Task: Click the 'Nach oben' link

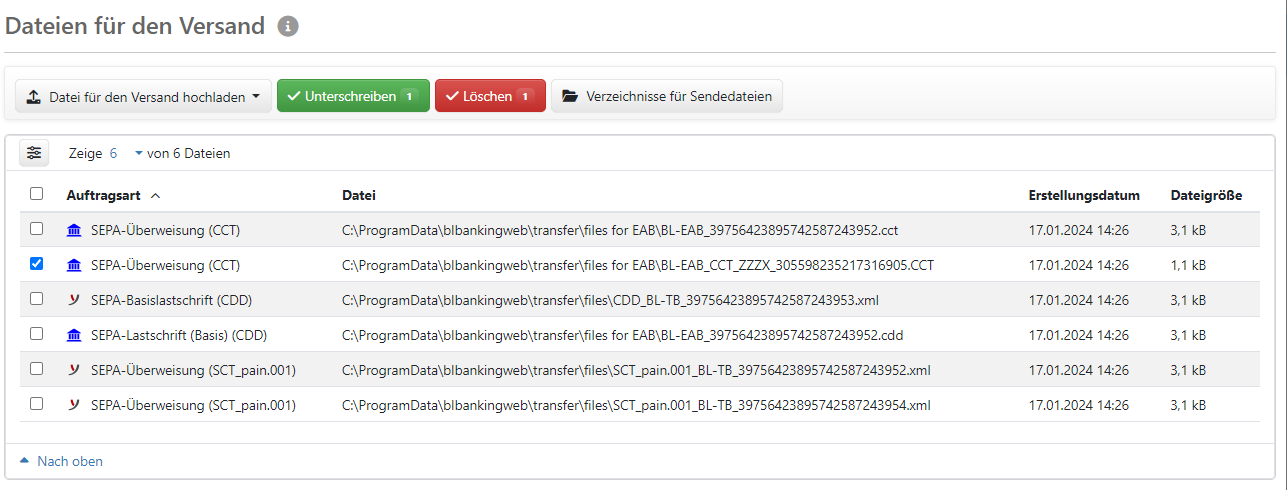Action: (x=61, y=461)
